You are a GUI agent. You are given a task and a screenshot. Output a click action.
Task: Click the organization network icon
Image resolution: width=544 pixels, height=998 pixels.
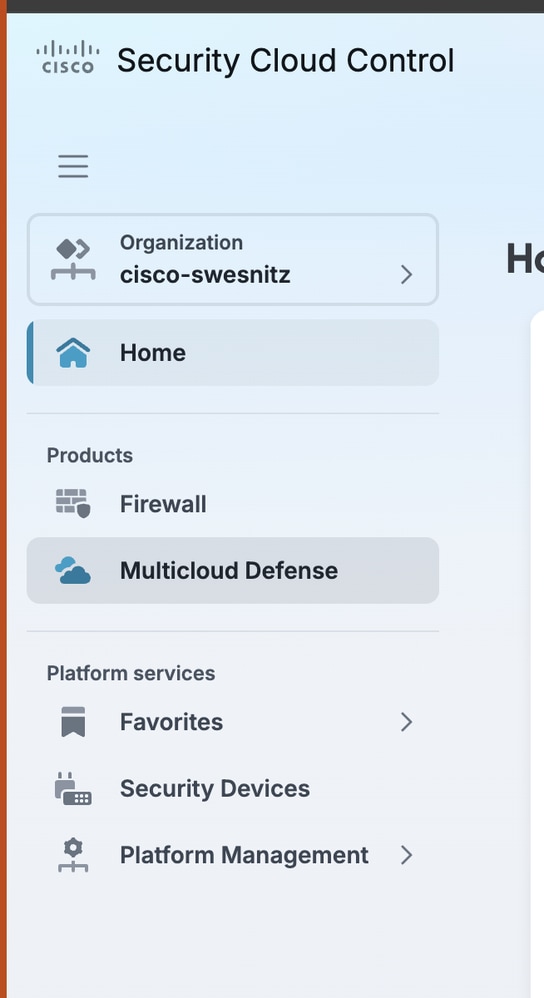pyautogui.click(x=73, y=260)
